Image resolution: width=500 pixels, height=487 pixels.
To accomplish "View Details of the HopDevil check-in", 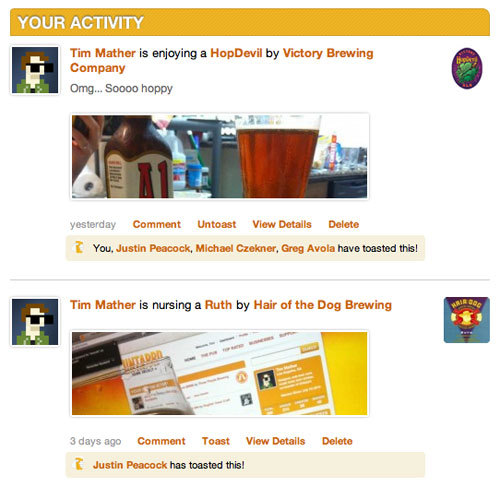I will (282, 224).
